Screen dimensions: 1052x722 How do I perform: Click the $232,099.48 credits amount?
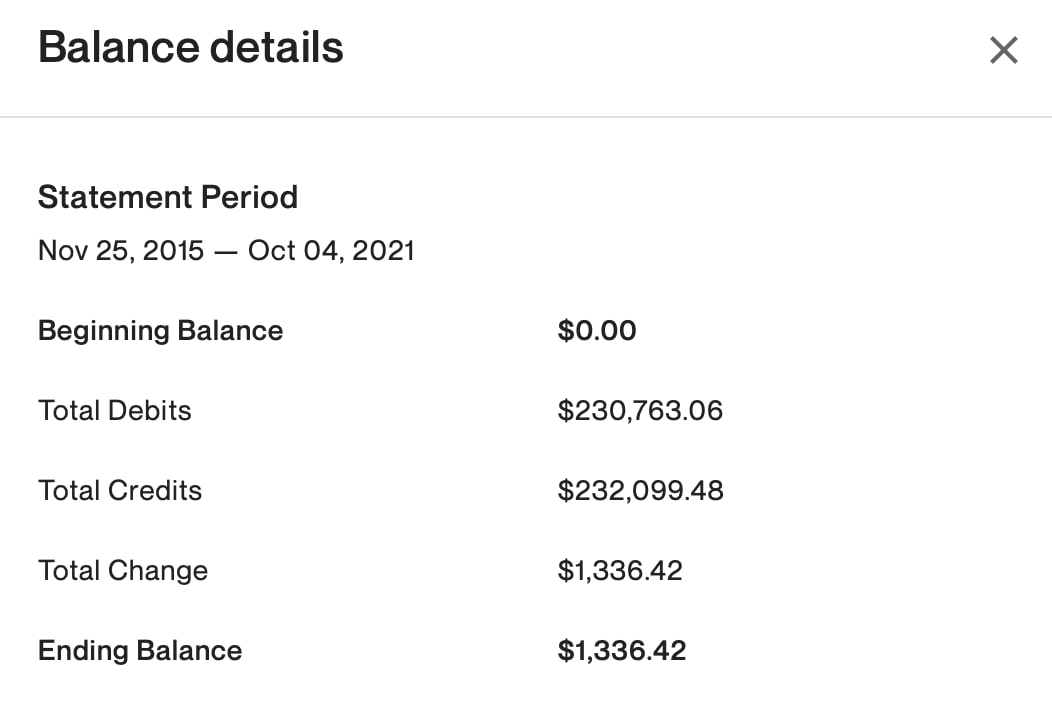pos(641,491)
